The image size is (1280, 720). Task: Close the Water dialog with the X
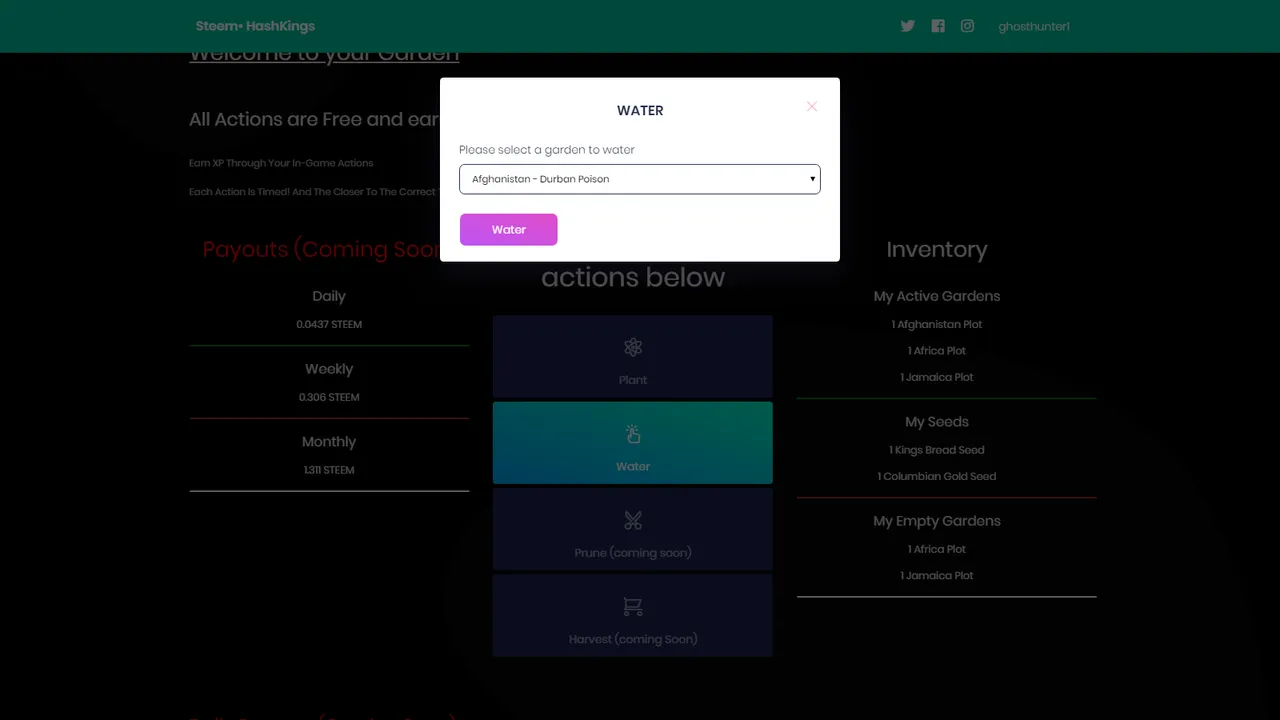tap(812, 106)
